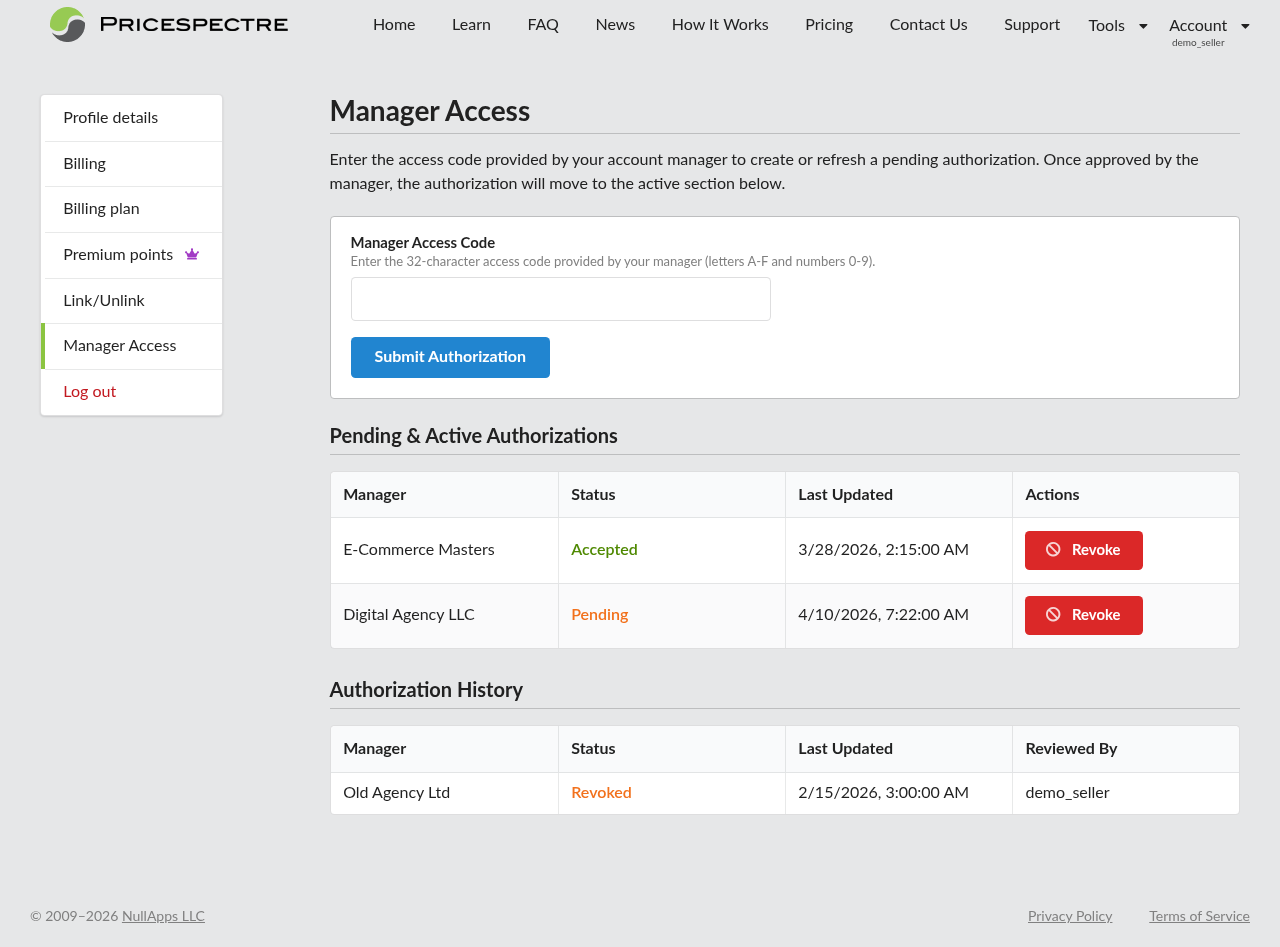Select Profile details in the sidebar
Screen dimensions: 1280x947
110,117
